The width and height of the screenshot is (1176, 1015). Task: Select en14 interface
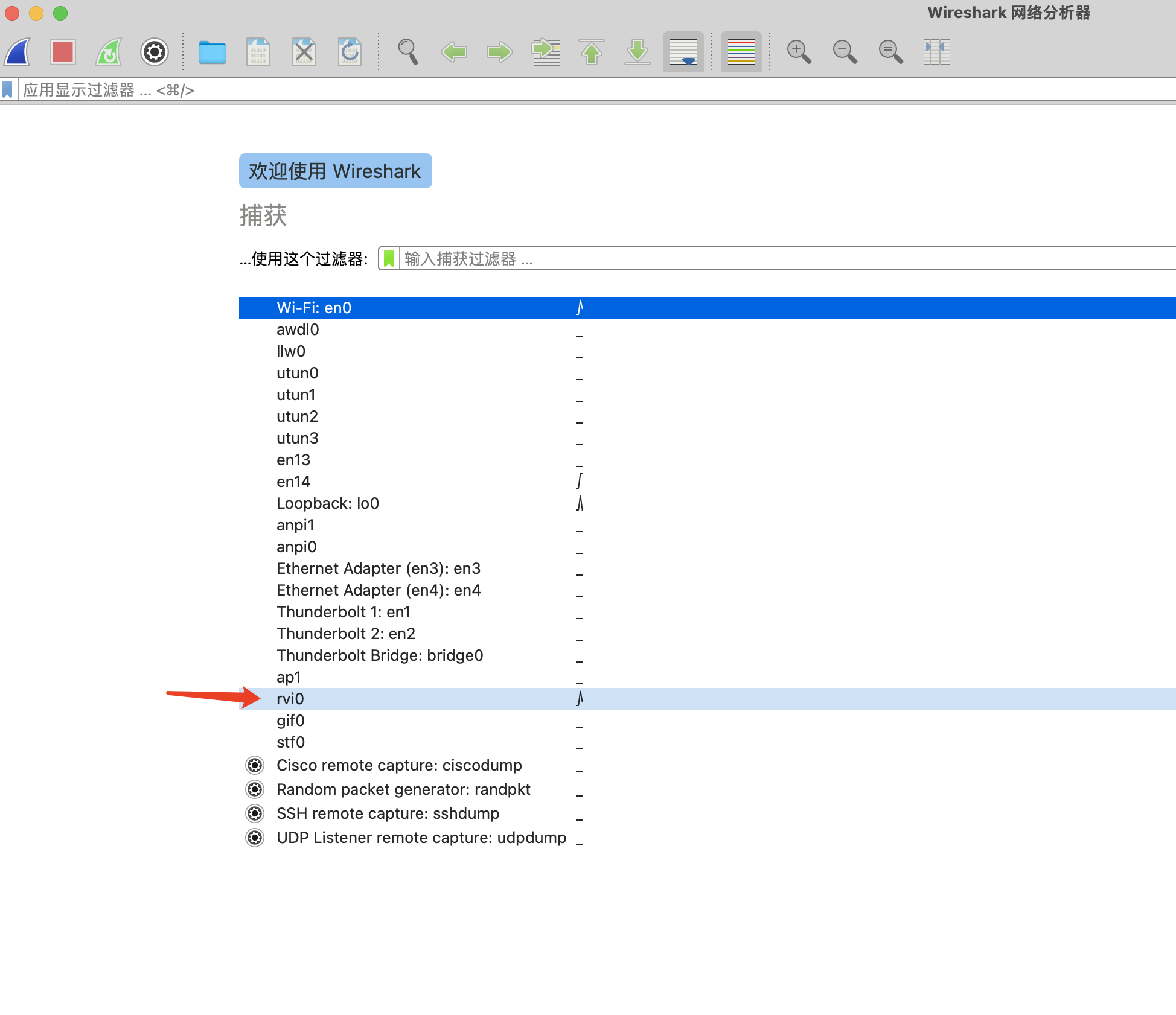708,482
